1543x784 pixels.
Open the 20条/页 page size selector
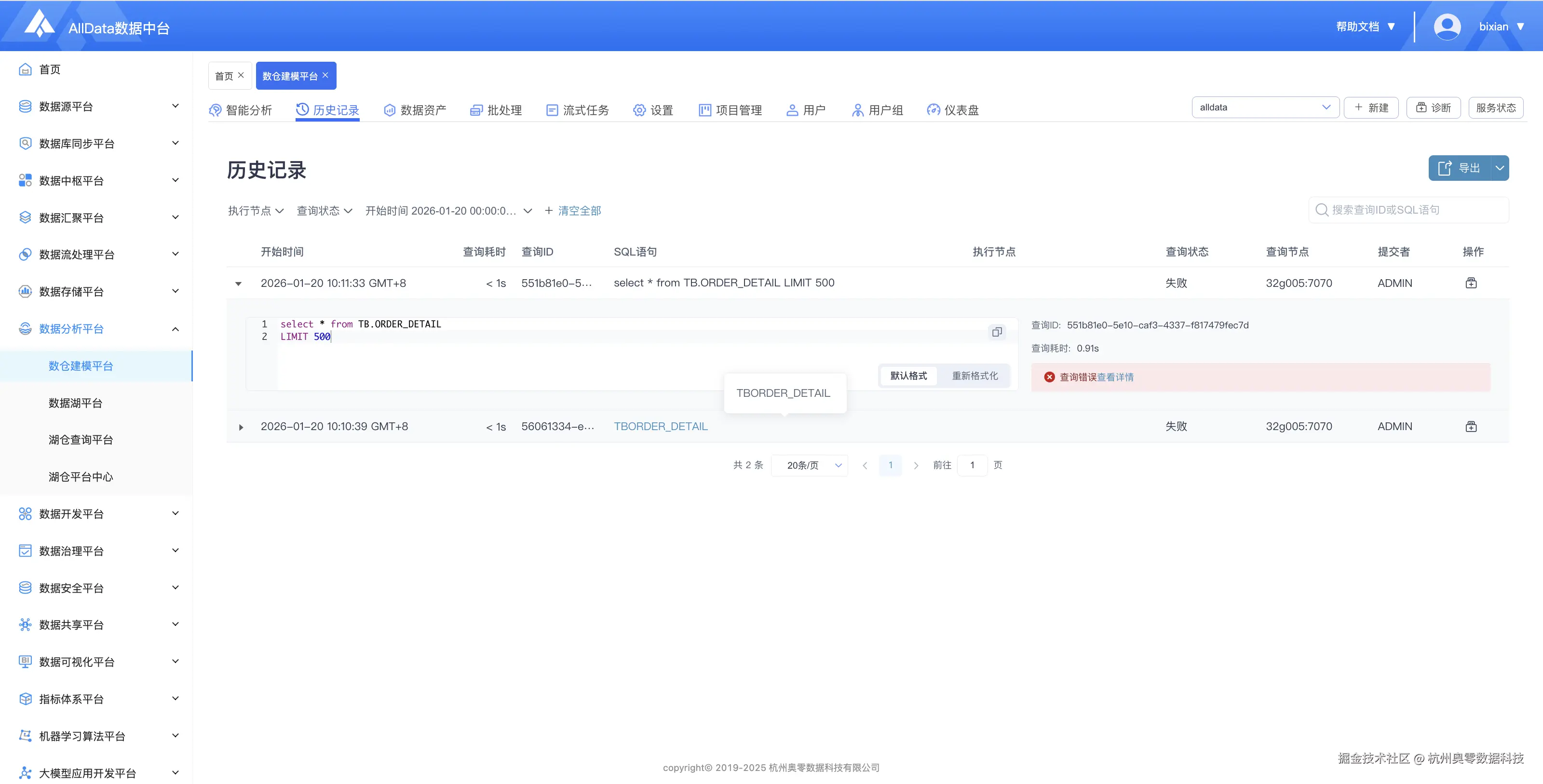pos(809,465)
